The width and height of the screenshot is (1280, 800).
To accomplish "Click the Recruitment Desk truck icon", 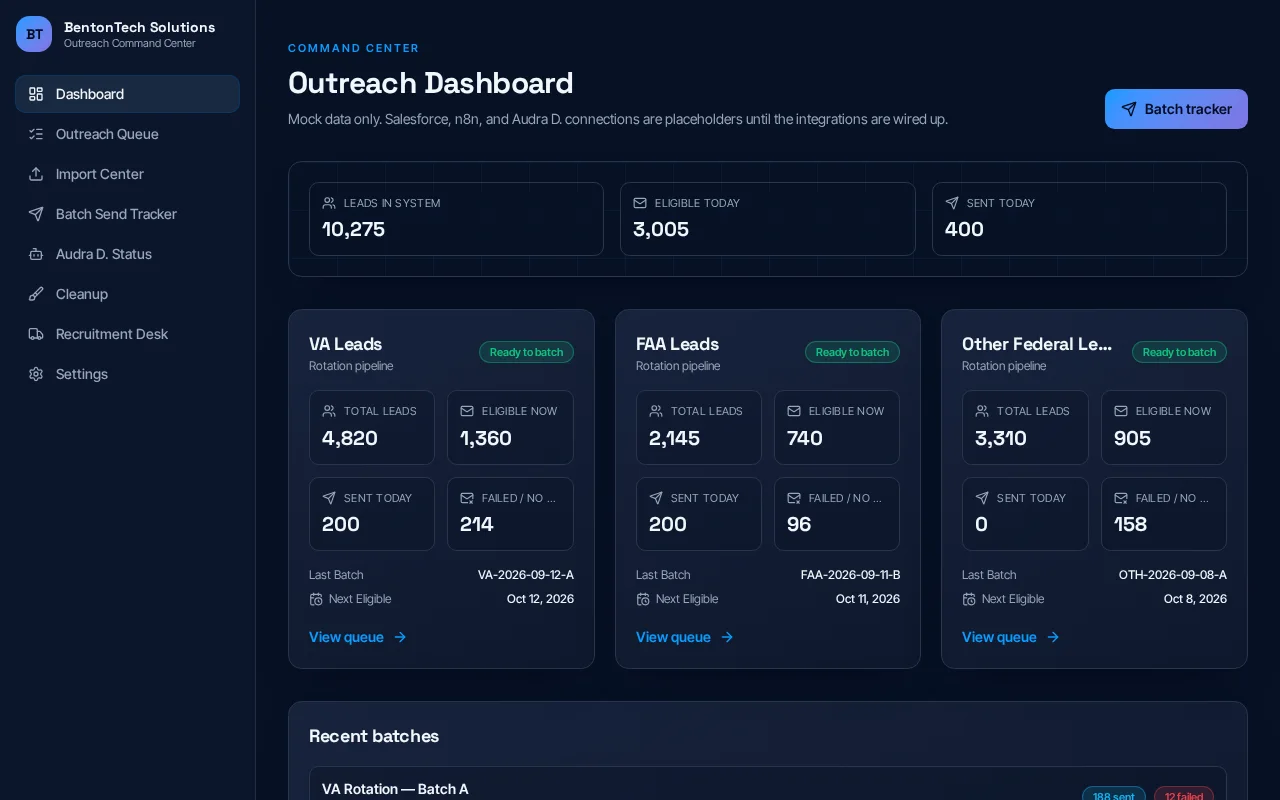I will [x=36, y=334].
